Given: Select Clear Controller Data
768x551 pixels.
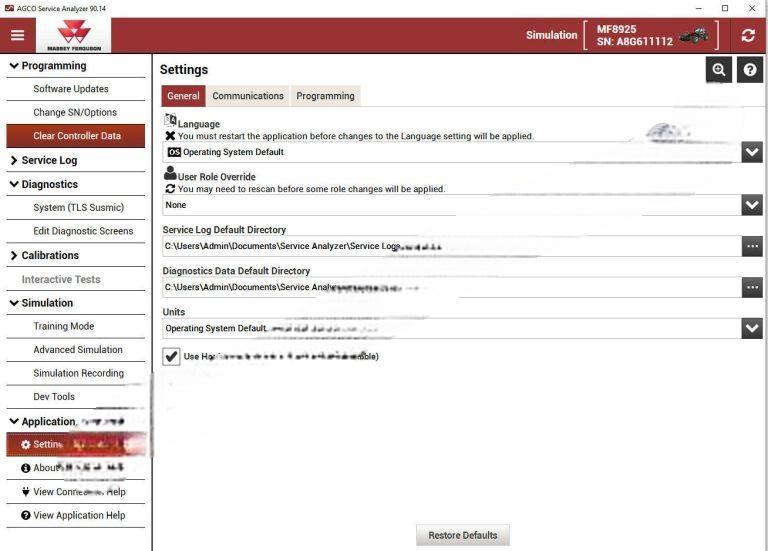Looking at the screenshot, I should point(76,136).
